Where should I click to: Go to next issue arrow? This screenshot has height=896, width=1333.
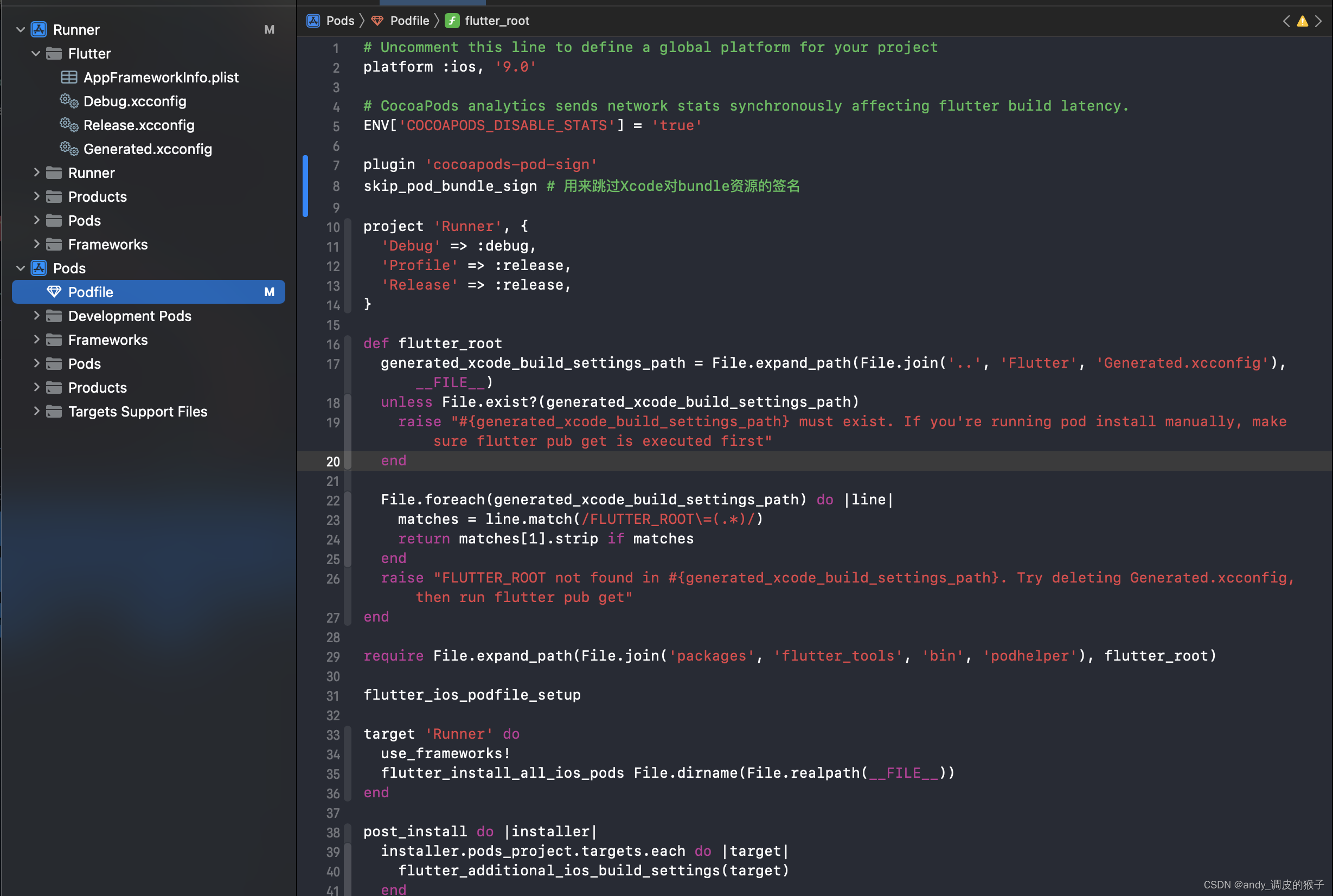coord(1318,21)
